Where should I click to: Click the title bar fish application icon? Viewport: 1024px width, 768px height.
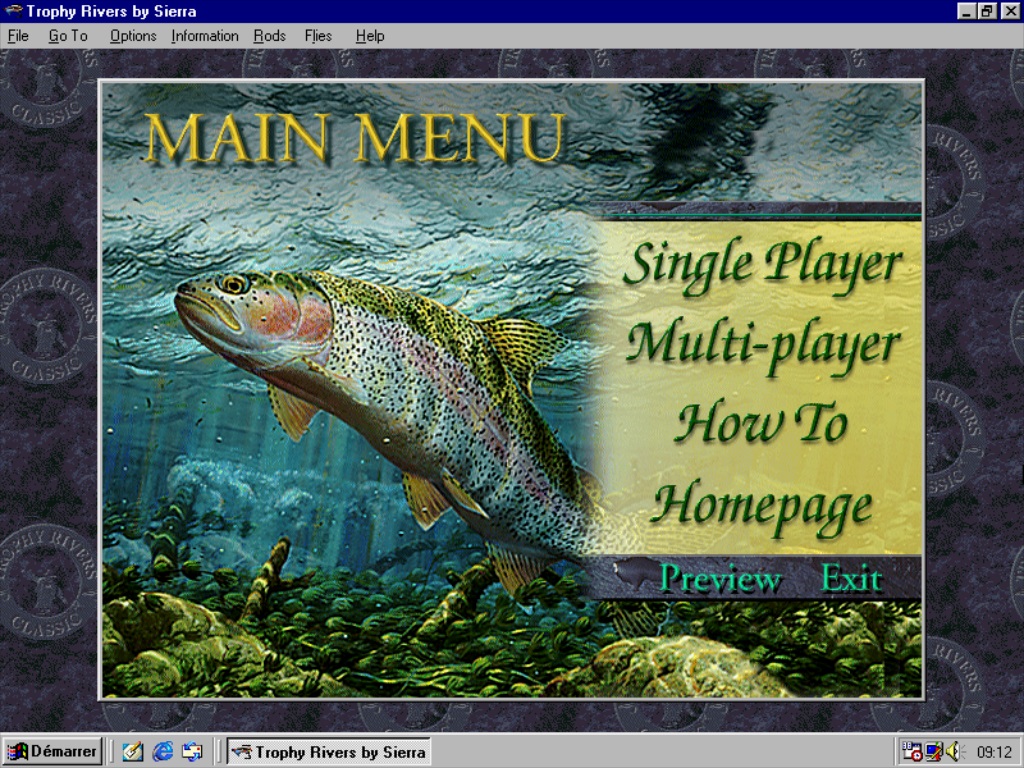pyautogui.click(x=13, y=11)
